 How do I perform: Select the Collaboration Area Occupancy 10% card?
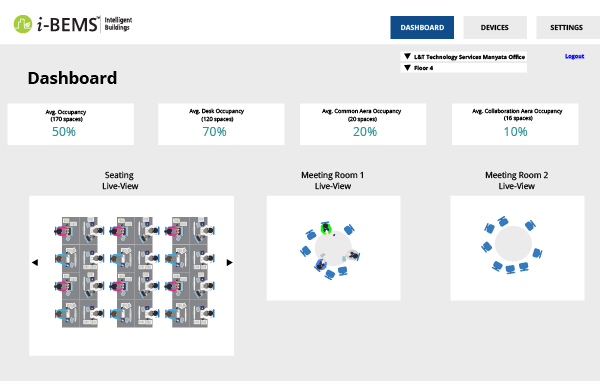click(x=515, y=124)
